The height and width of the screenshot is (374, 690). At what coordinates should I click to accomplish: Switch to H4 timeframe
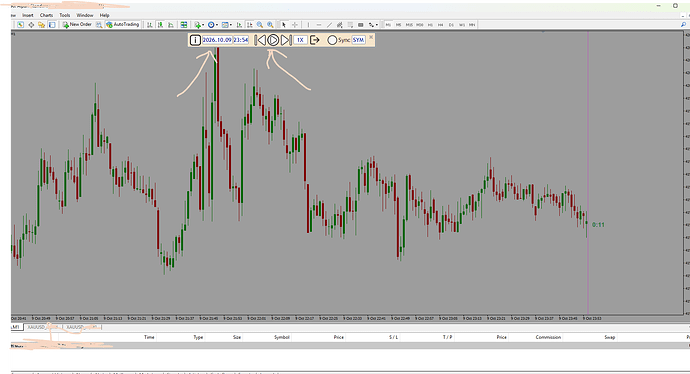(x=440, y=25)
